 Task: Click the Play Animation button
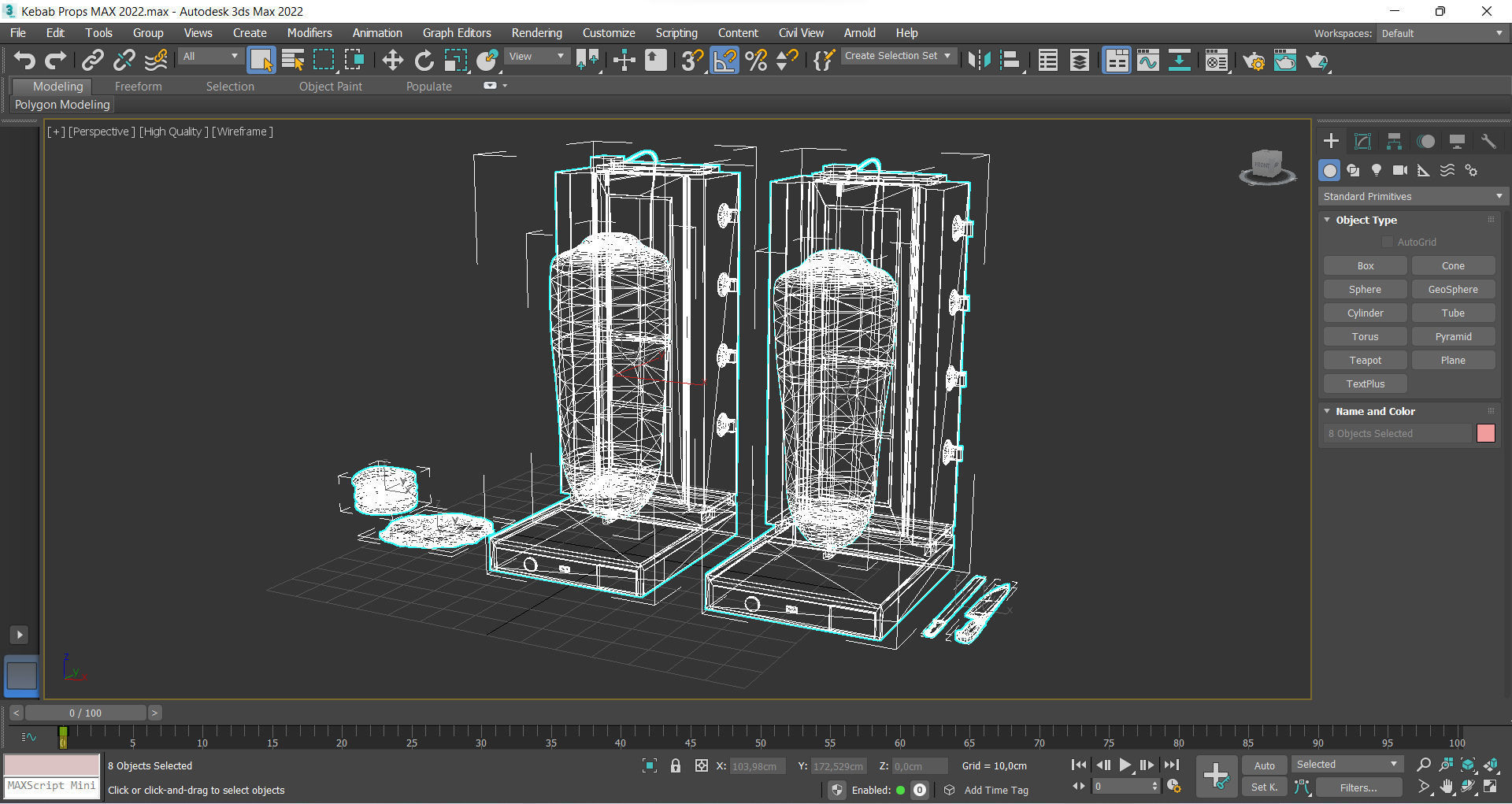coord(1125,765)
